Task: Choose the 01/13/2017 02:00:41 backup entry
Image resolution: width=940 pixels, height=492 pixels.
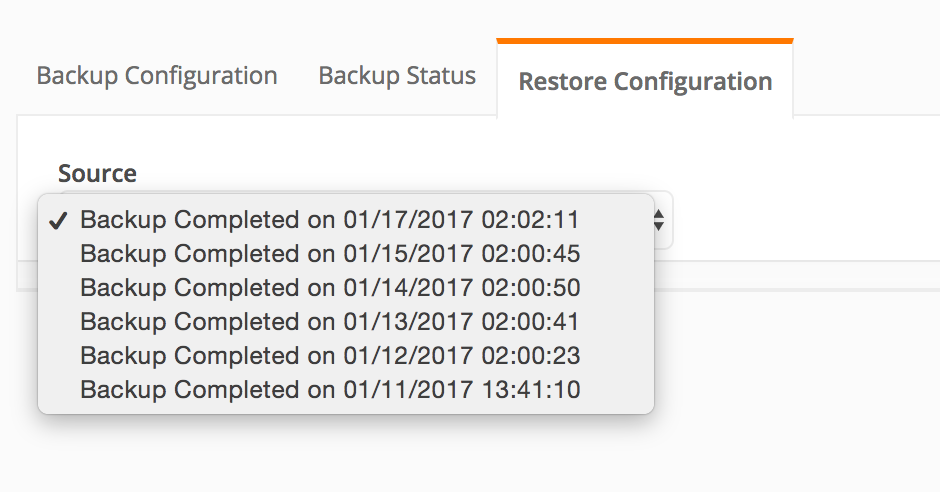Action: point(330,322)
